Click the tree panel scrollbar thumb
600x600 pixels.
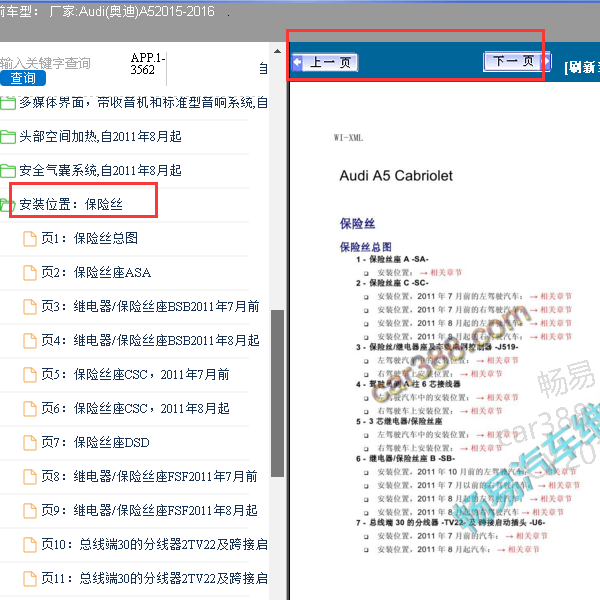tap(277, 393)
